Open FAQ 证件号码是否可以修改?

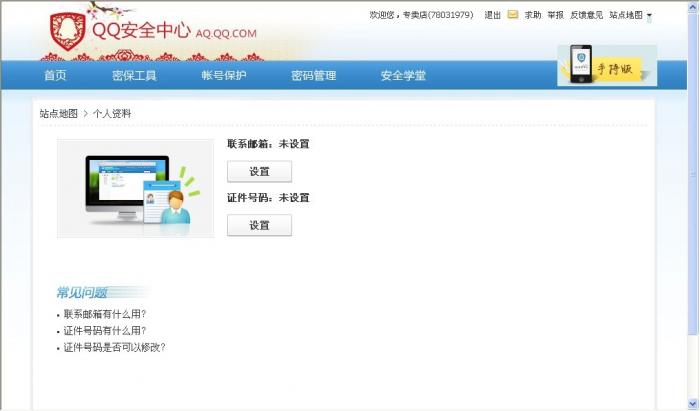pyautogui.click(x=114, y=347)
